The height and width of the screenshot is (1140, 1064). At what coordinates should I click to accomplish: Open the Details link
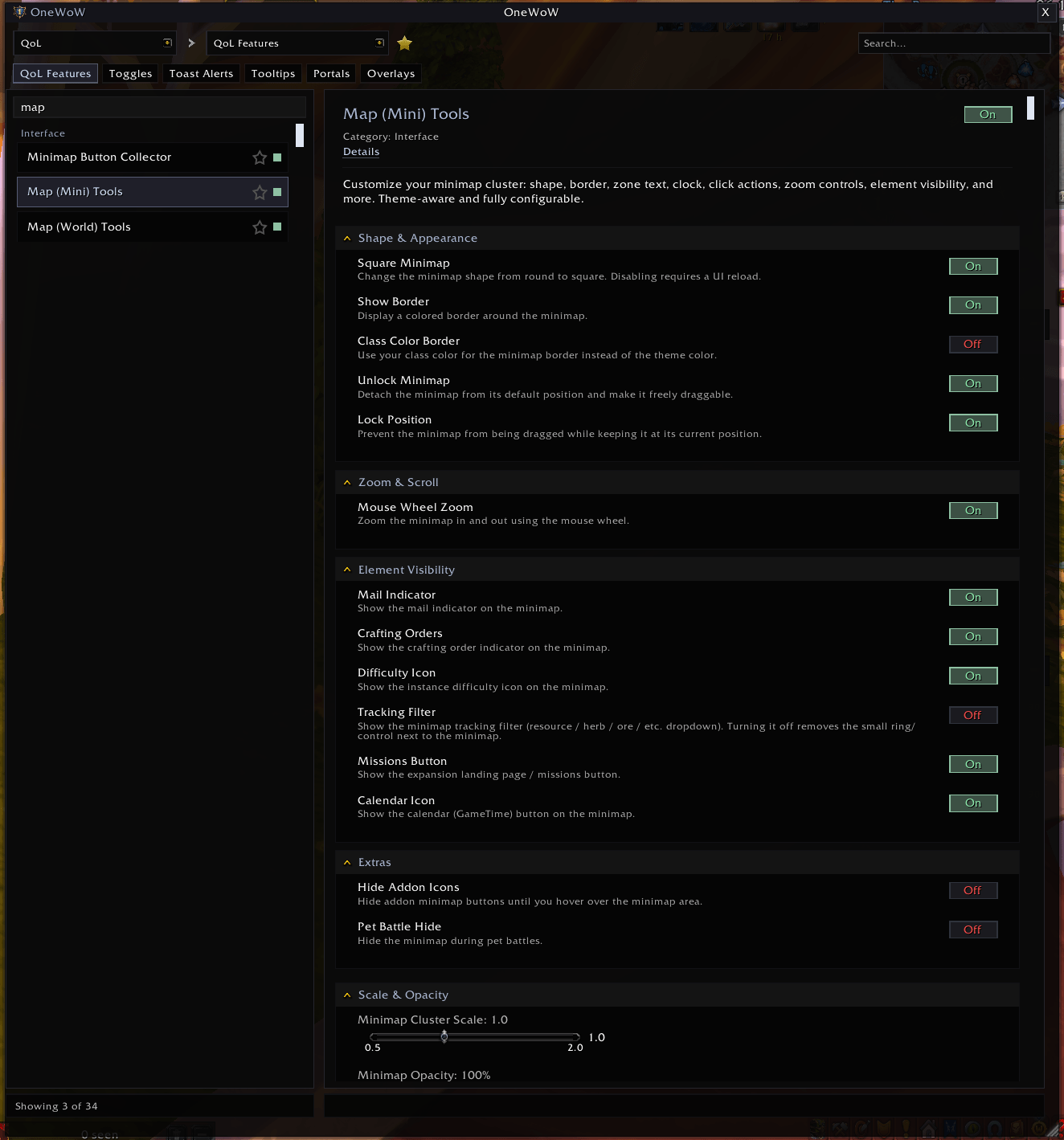(361, 152)
